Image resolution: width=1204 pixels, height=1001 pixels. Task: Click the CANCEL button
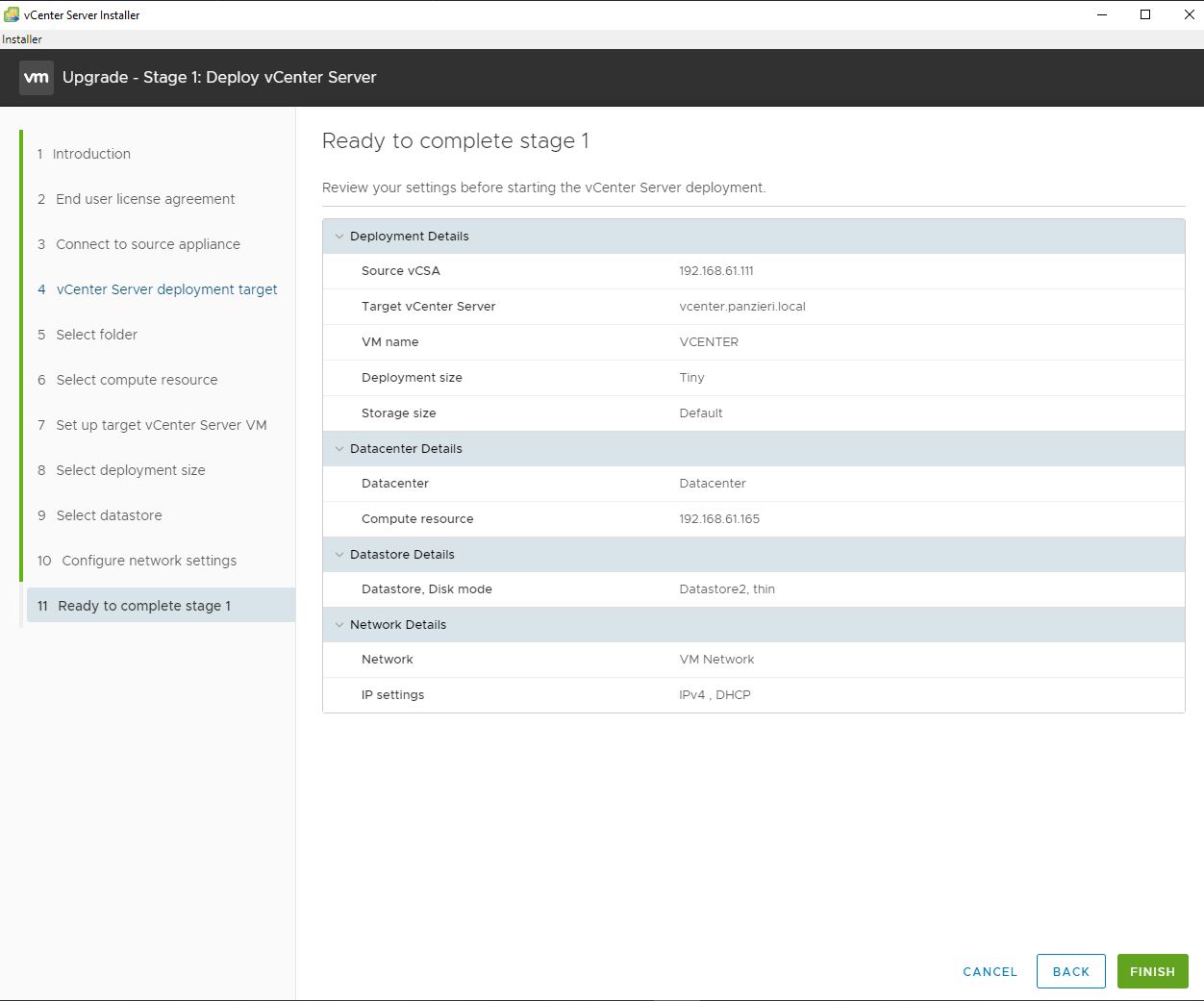[x=990, y=972]
